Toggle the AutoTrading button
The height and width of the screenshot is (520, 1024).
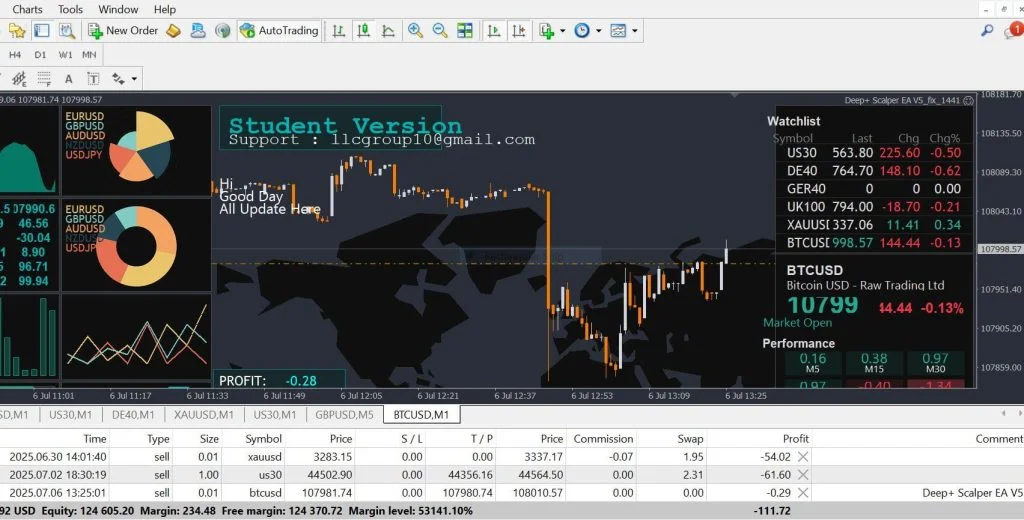[279, 31]
